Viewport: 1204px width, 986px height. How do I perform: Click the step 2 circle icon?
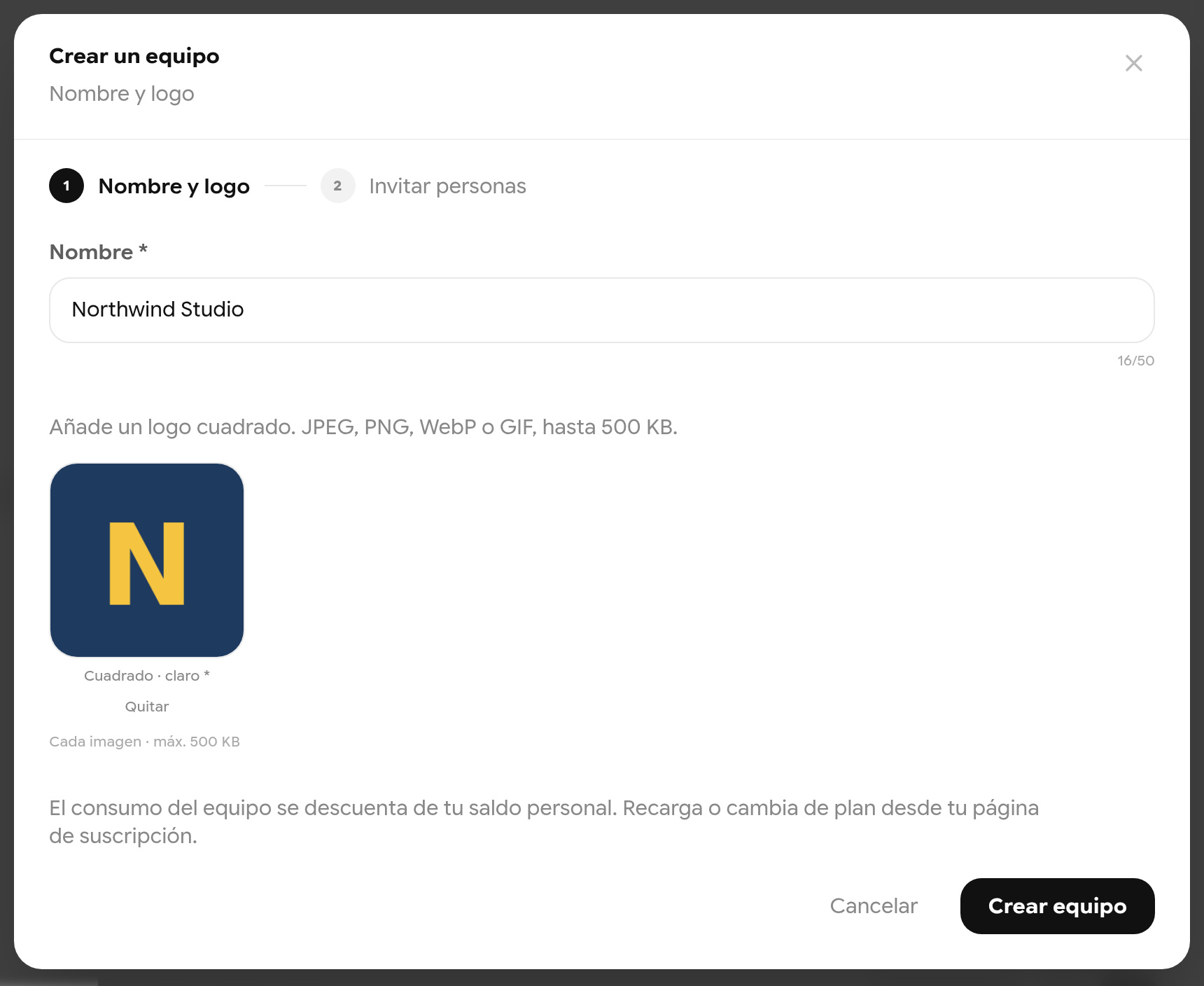[x=338, y=186]
